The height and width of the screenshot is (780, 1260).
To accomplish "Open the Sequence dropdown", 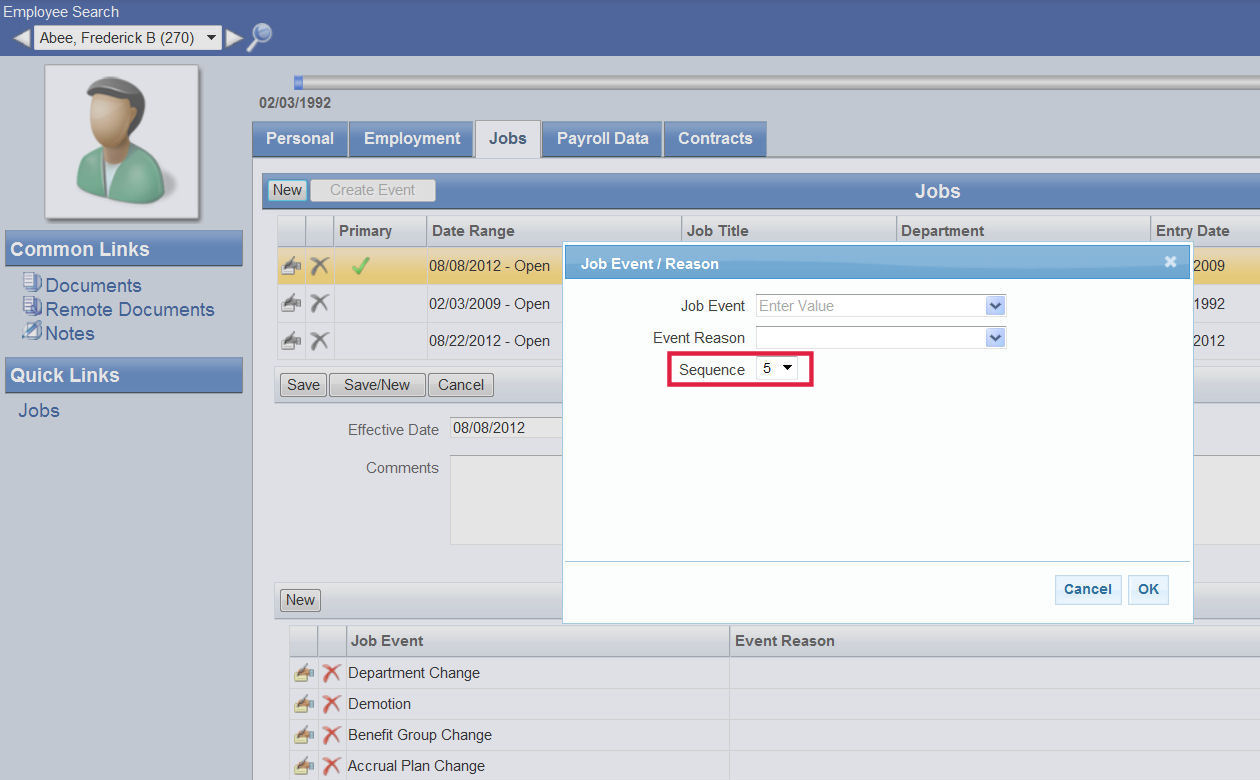I will coord(777,369).
